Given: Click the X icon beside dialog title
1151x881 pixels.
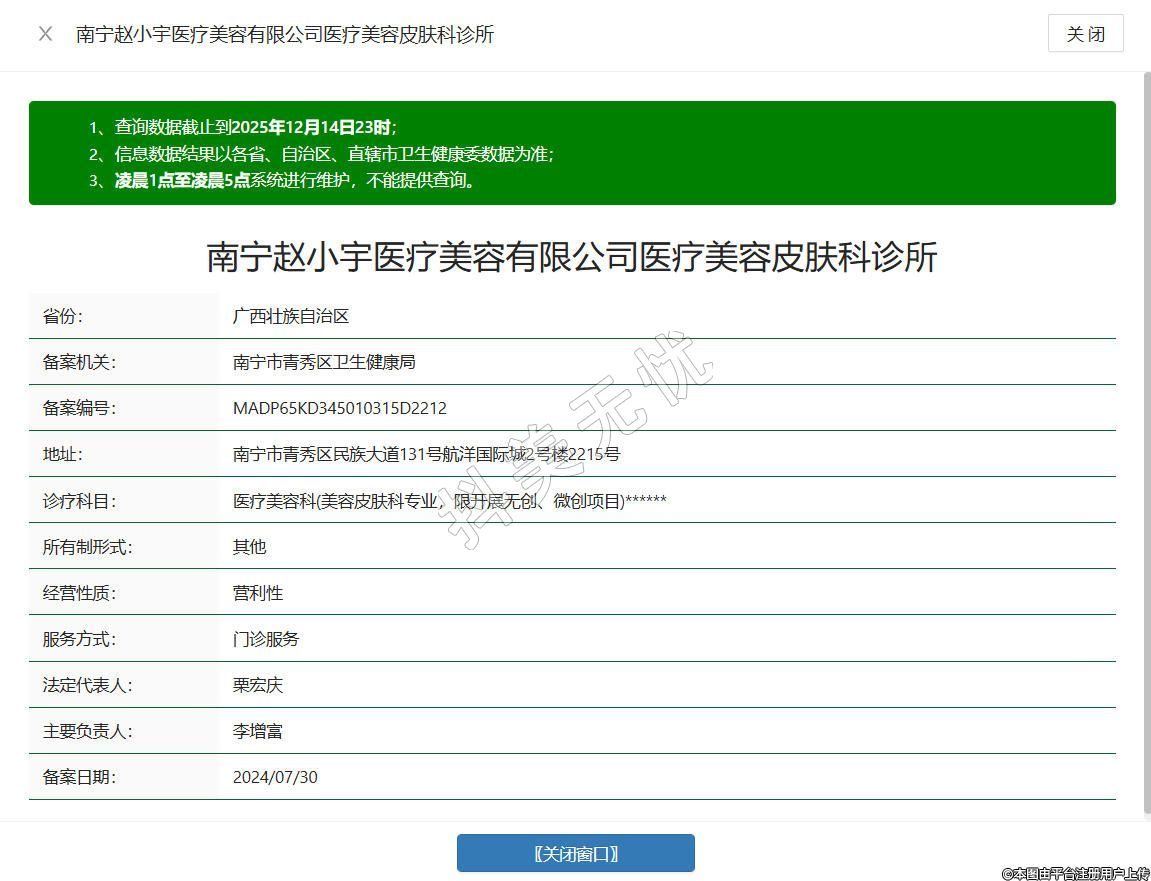Looking at the screenshot, I should pos(45,34).
